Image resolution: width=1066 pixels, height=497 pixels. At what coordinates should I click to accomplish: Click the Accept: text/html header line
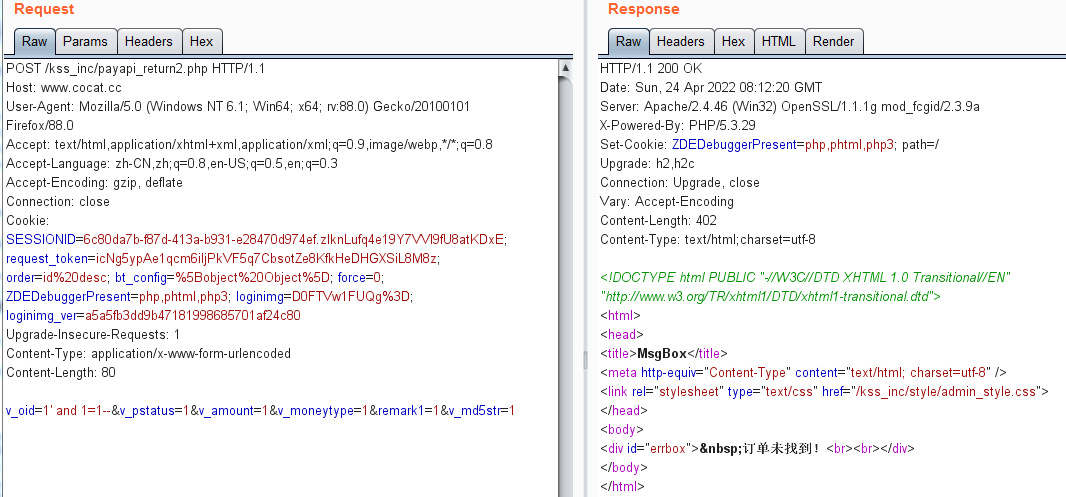249,145
